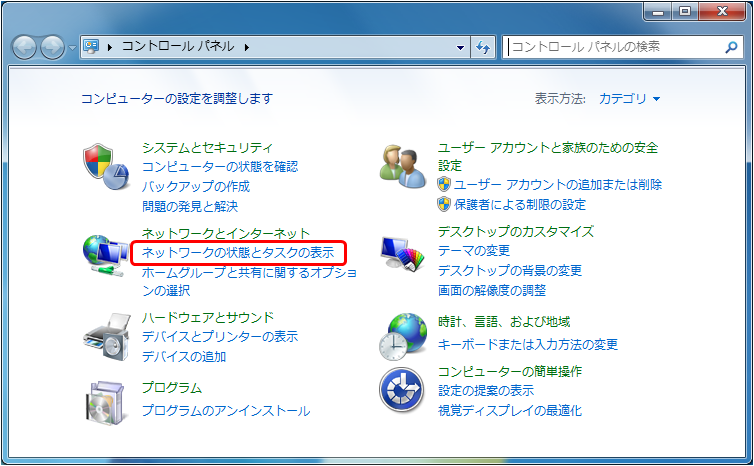Image resolution: width=754 pixels, height=466 pixels.
Task: Open 時計、言語、および地域 category
Action: (x=504, y=322)
